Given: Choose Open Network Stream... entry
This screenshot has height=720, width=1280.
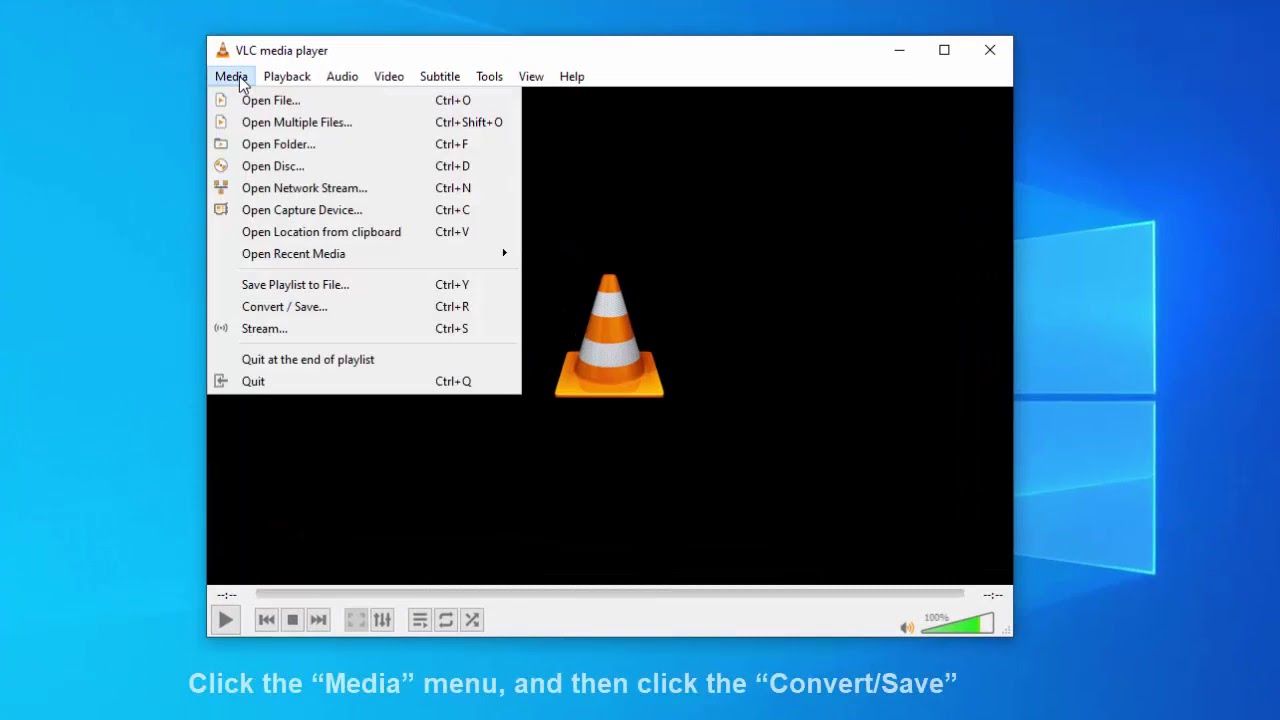Looking at the screenshot, I should click(x=364, y=188).
